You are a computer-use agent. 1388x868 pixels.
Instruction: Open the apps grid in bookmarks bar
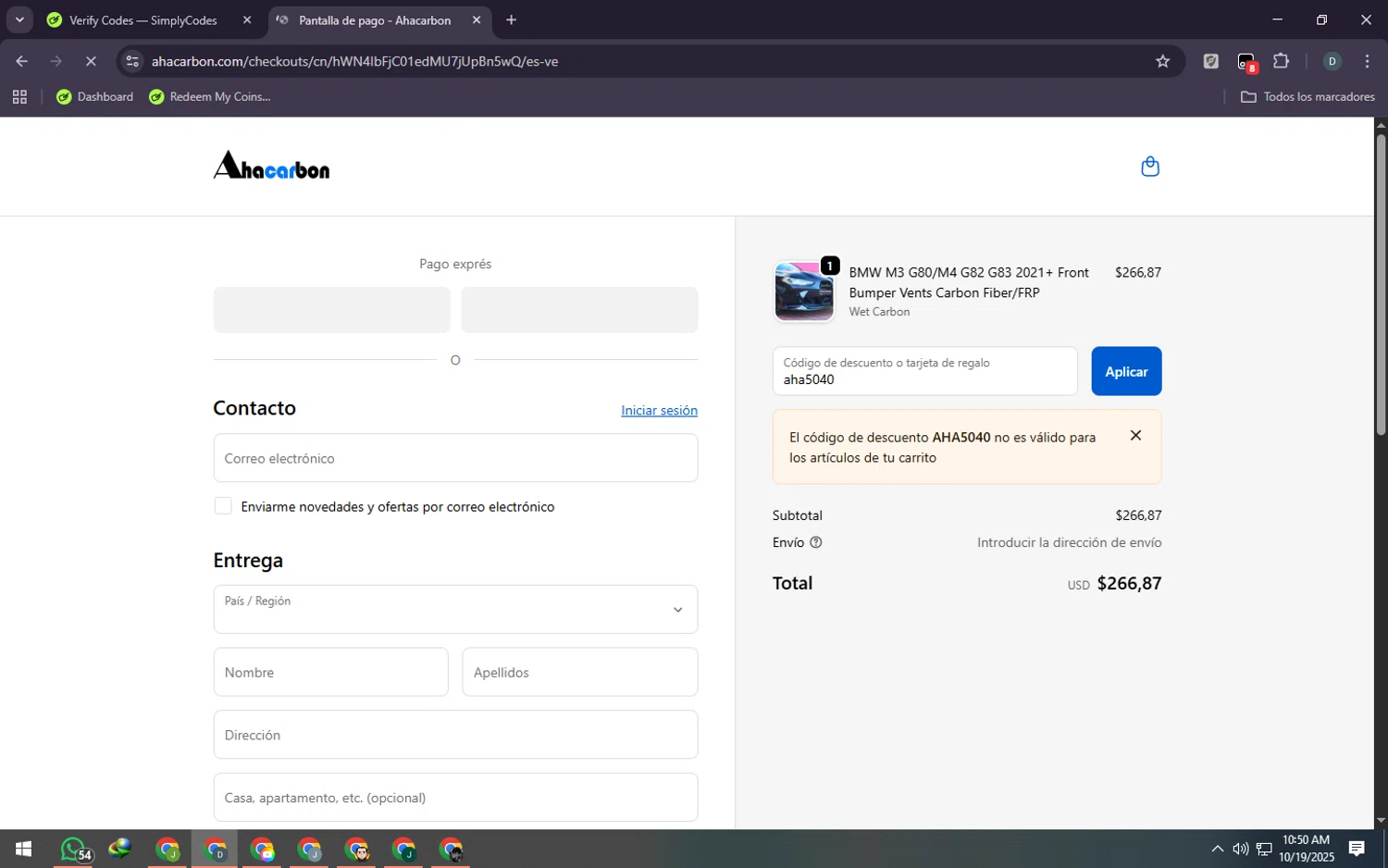coord(19,96)
